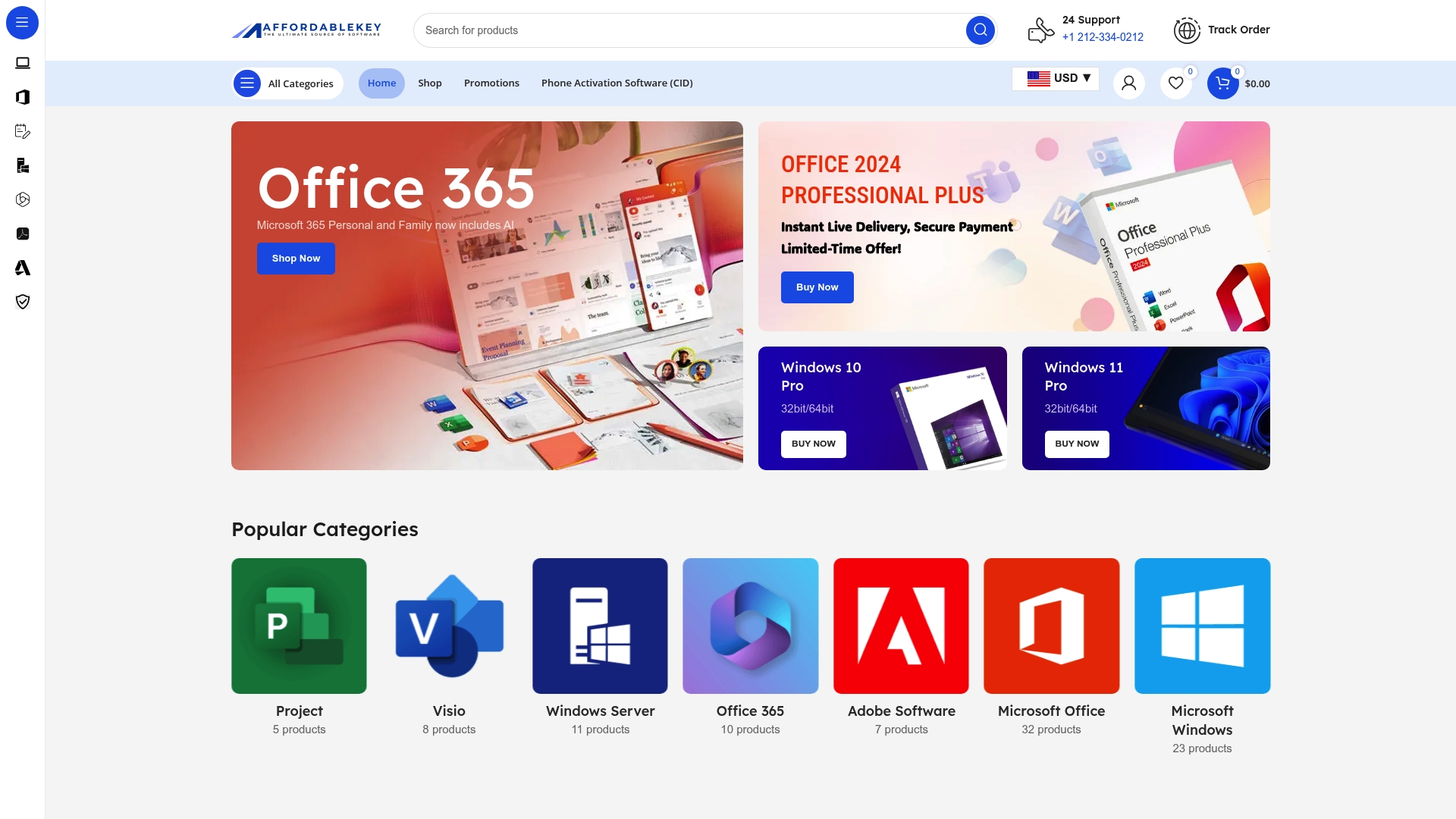
Task: Open the Office 365 category thumbnail
Action: 751,626
